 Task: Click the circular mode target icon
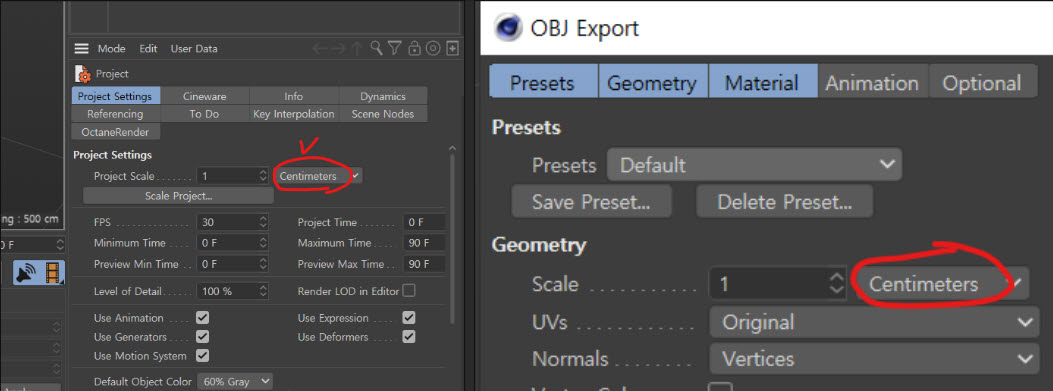click(433, 48)
